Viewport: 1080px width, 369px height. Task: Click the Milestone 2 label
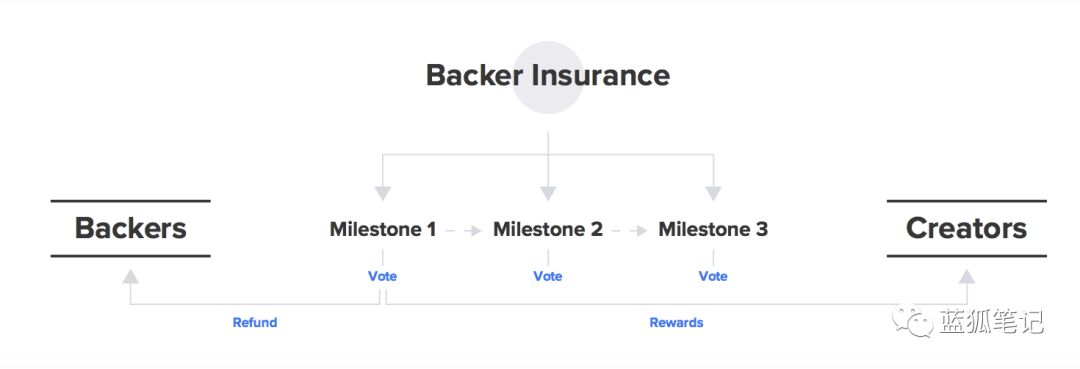point(548,229)
